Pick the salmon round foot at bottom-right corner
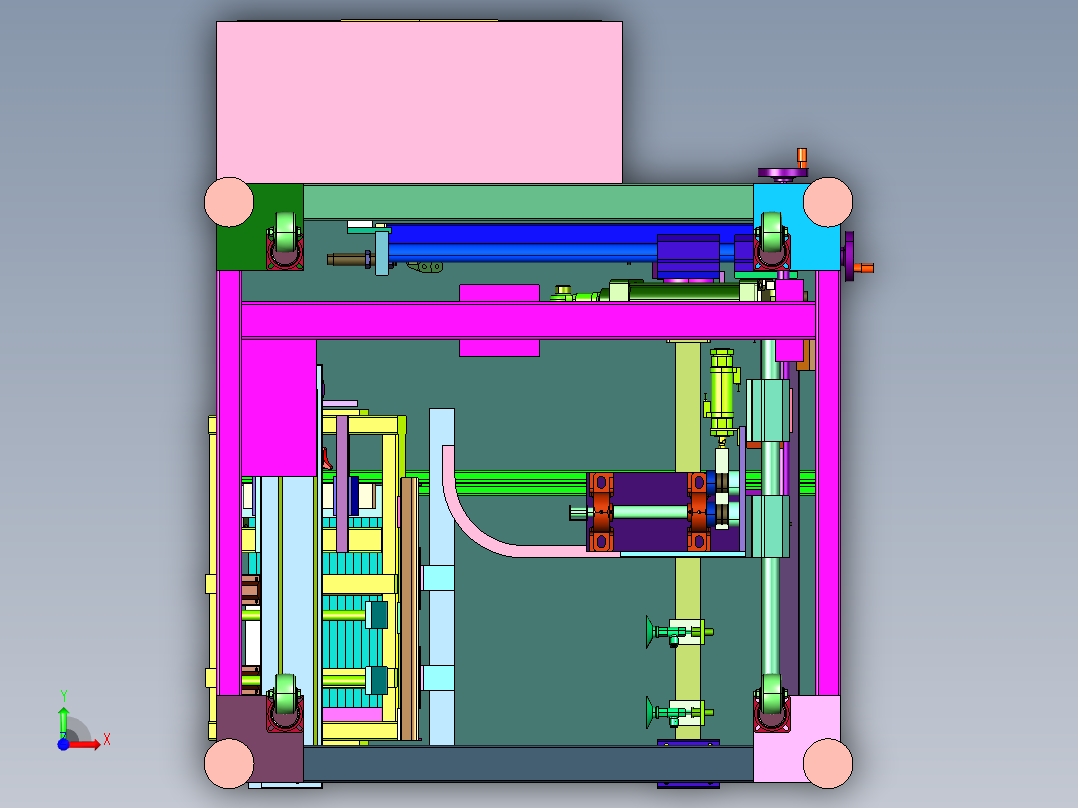The width and height of the screenshot is (1078, 808). (828, 763)
